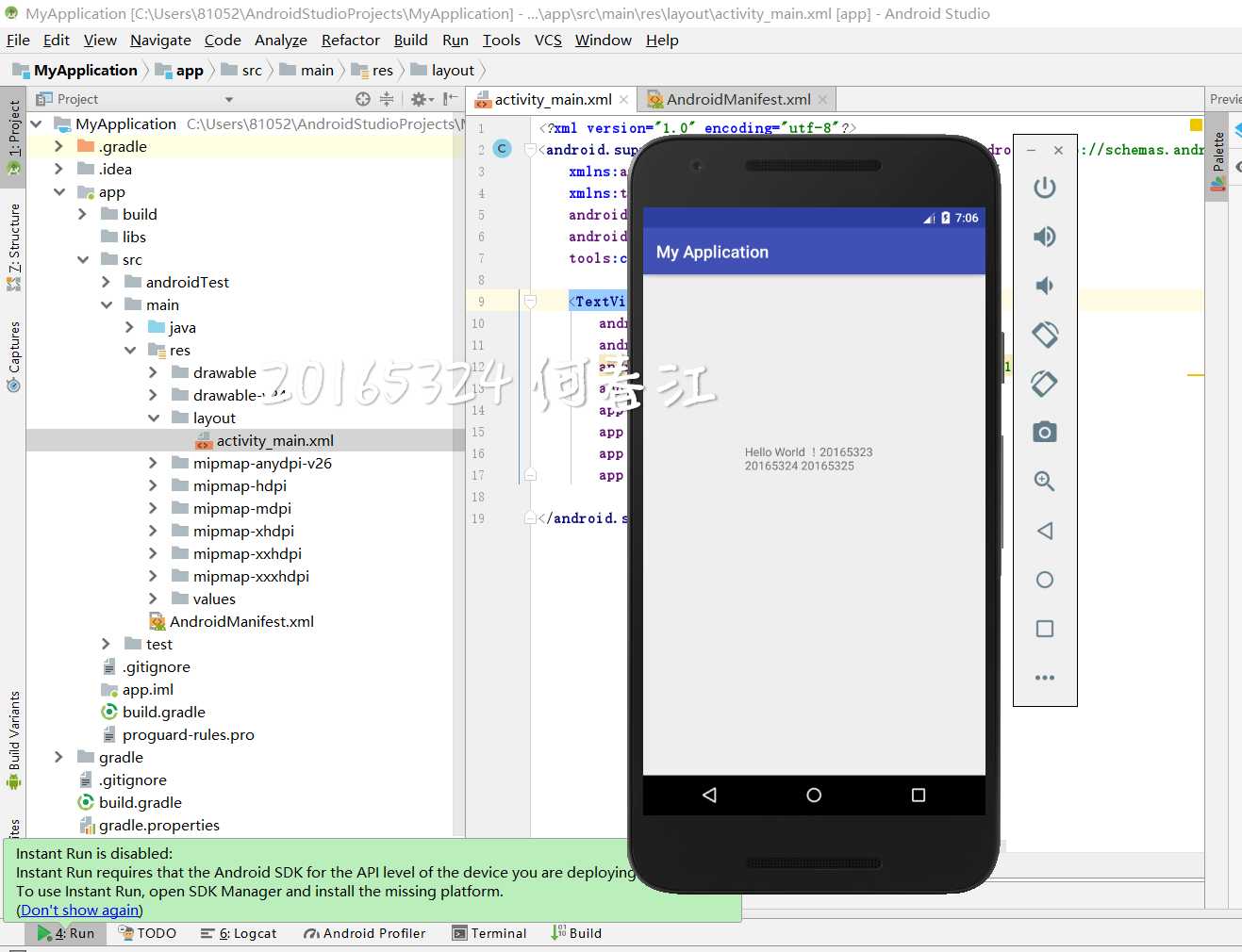
Task: Open the Build Variants side panel
Action: [x=14, y=740]
